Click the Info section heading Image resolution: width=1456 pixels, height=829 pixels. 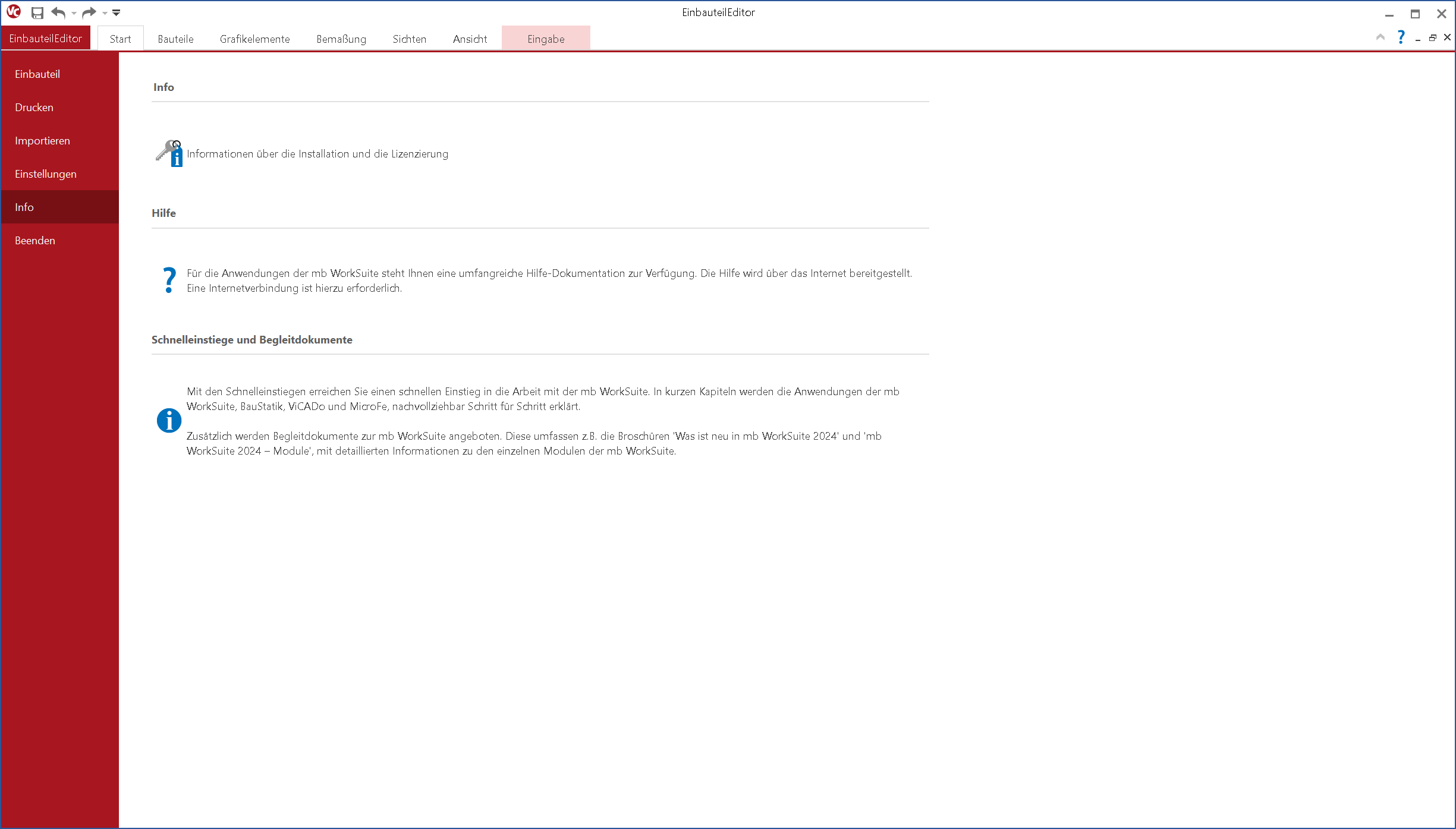click(163, 87)
